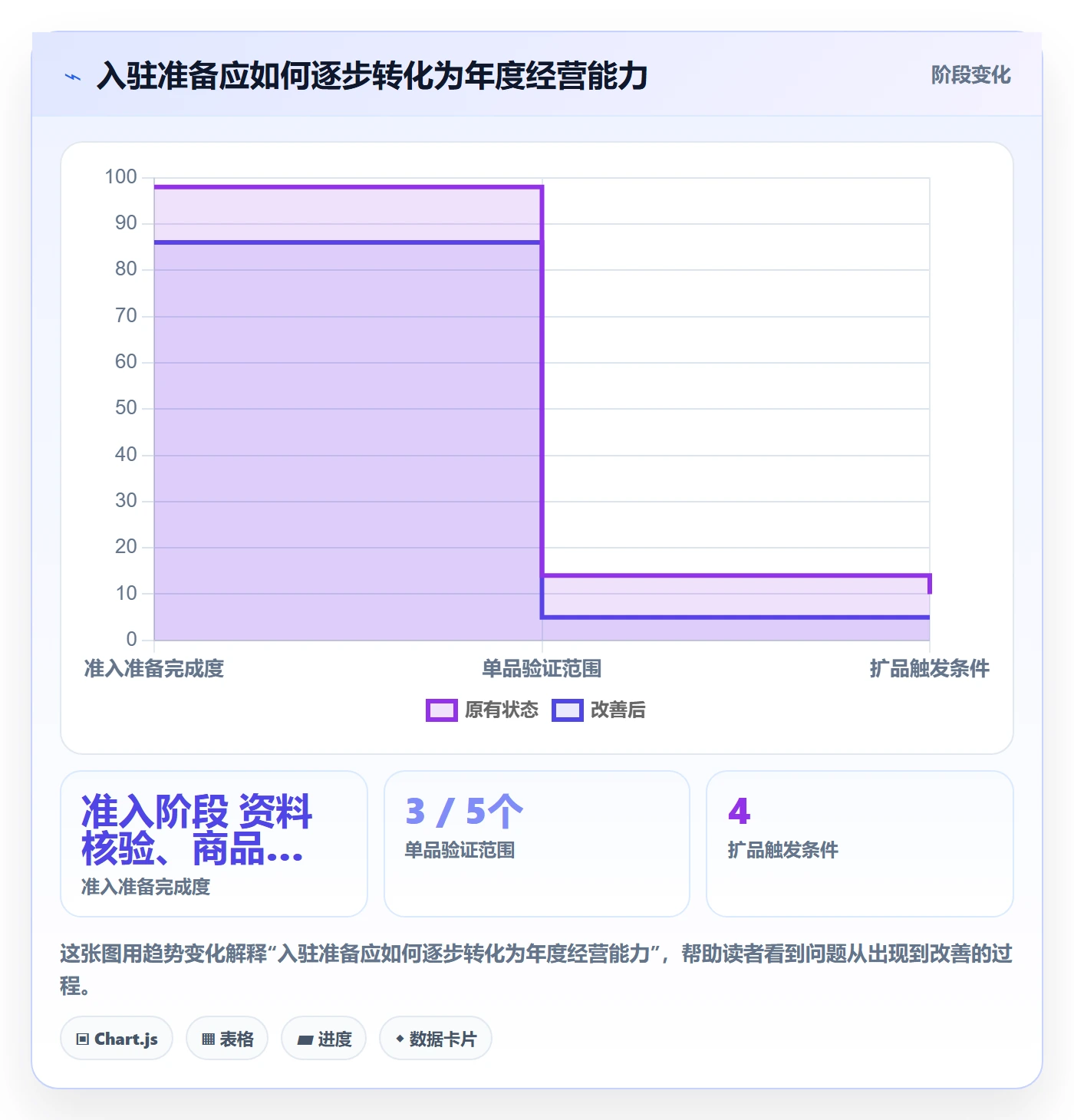Screen dimensions: 1074x1120
Task: Click the y-axis value 50
Action: (x=126, y=408)
